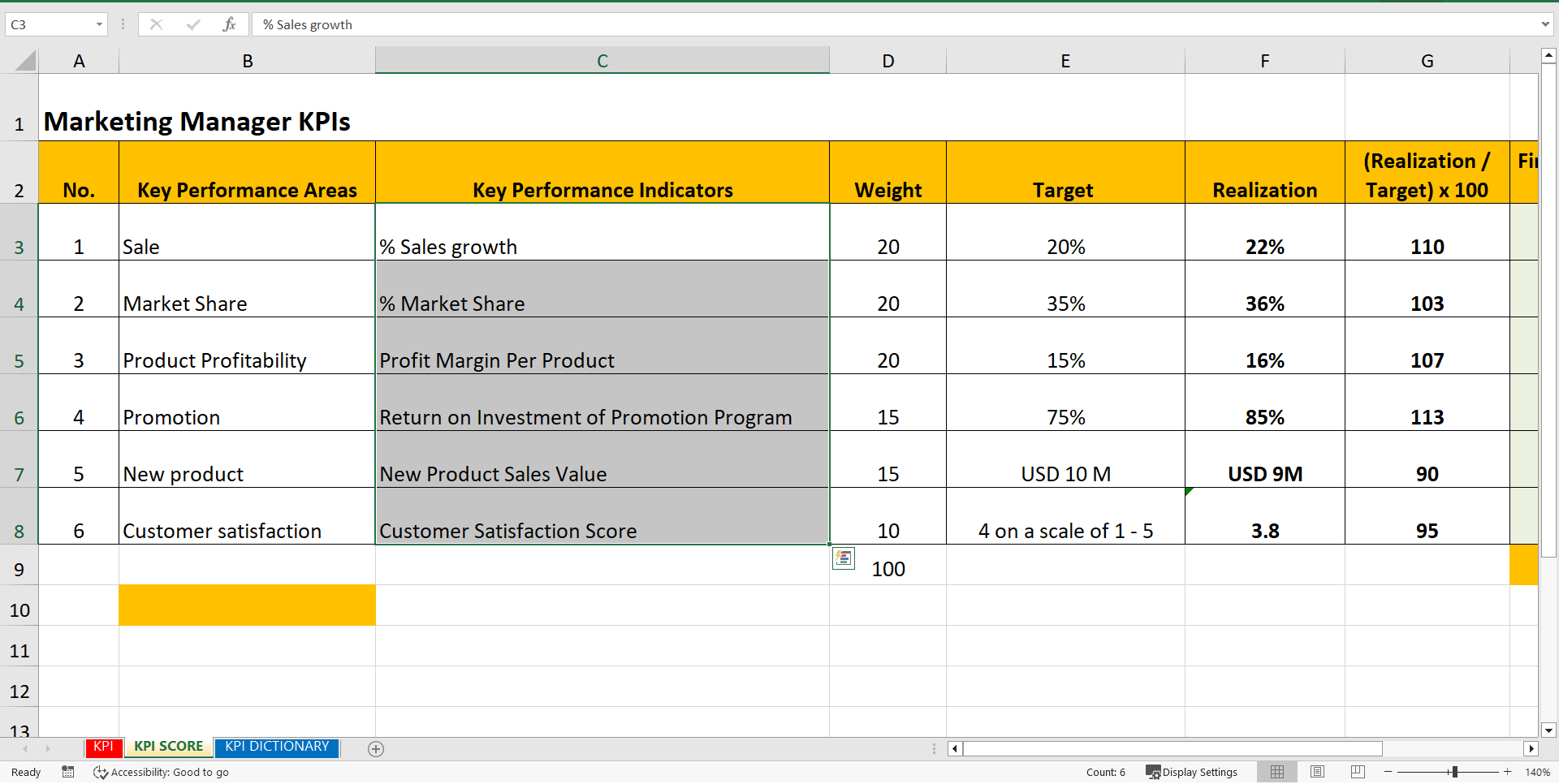Select the Customer Satisfaction Score cell
Viewport: 1559px width, 784px height.
click(x=602, y=516)
